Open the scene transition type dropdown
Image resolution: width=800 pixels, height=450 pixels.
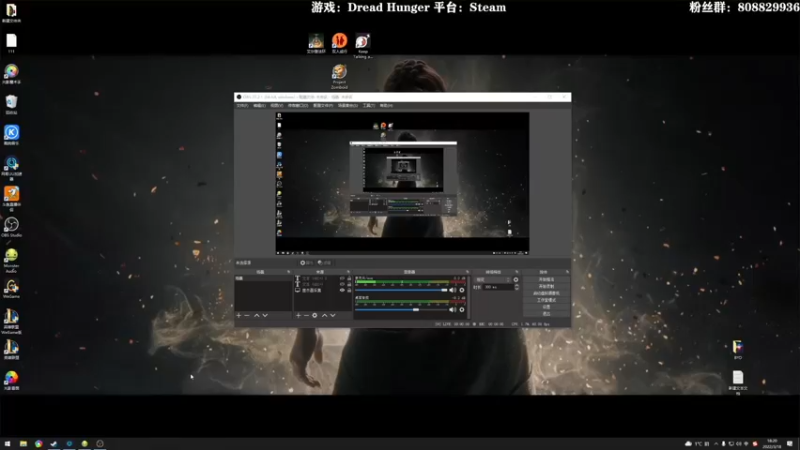pos(493,280)
